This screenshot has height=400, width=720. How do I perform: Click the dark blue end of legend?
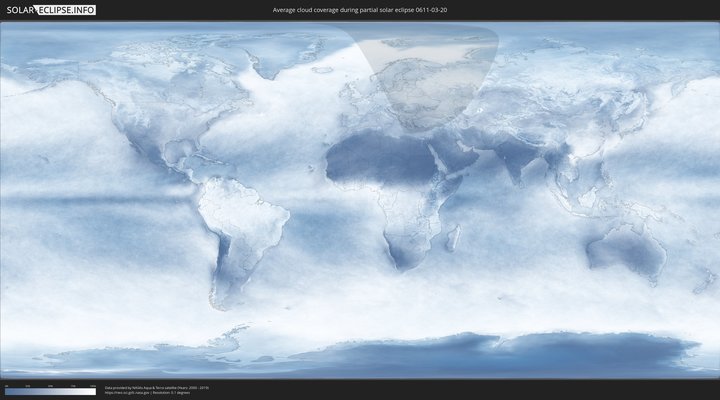point(8,392)
